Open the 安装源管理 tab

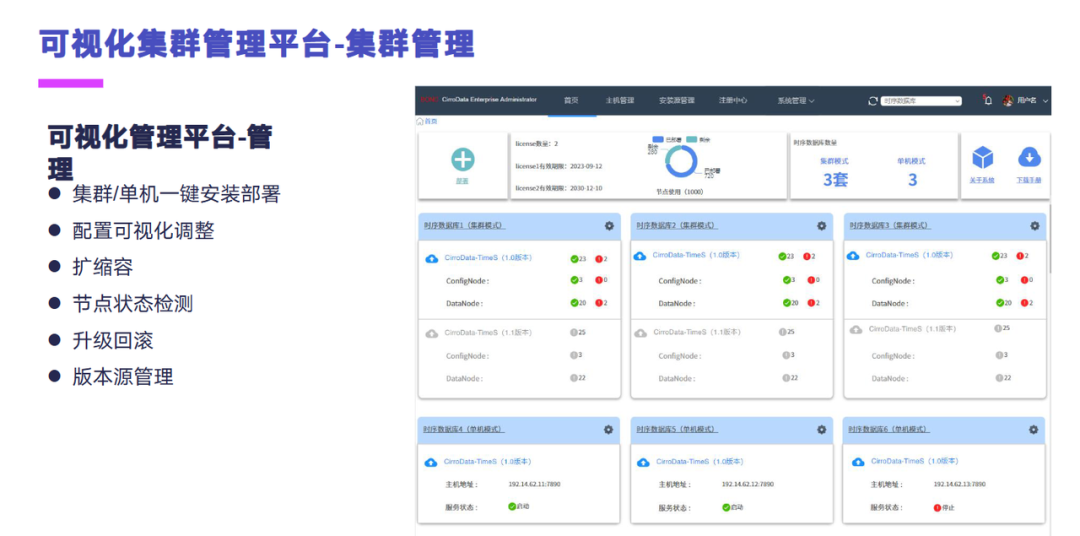[x=676, y=101]
